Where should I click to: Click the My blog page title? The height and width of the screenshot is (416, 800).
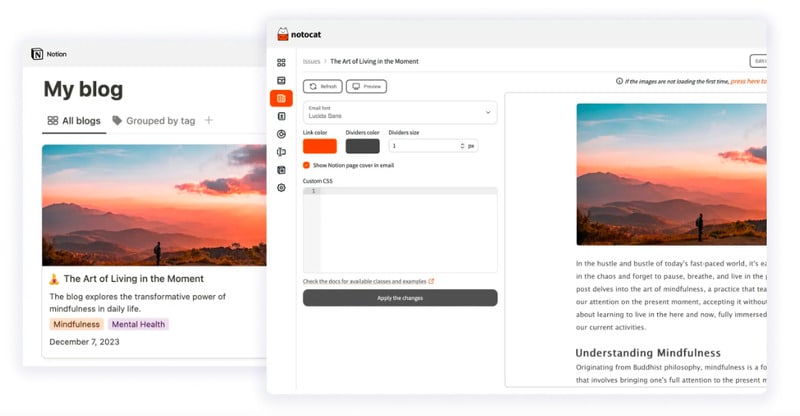pos(83,89)
